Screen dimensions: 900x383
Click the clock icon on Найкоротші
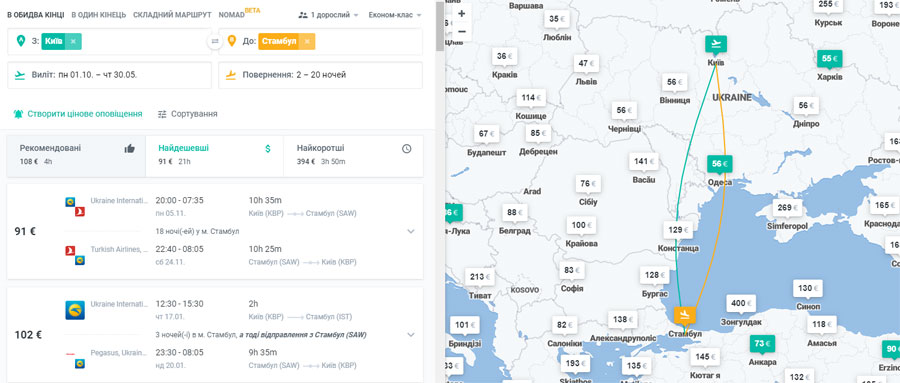tap(406, 149)
